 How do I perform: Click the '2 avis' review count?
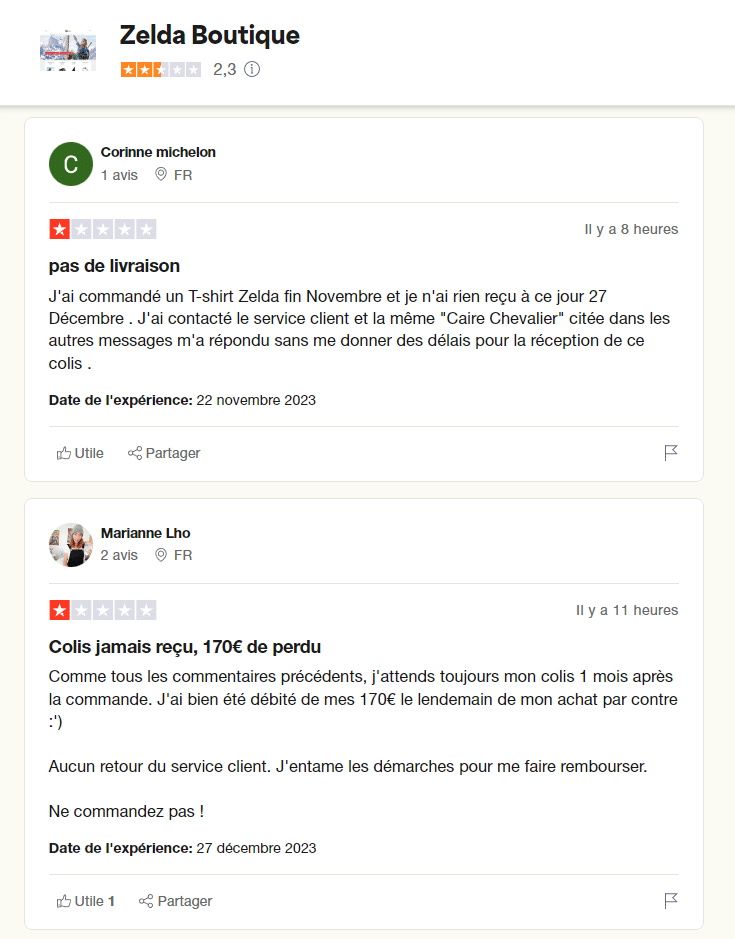119,555
